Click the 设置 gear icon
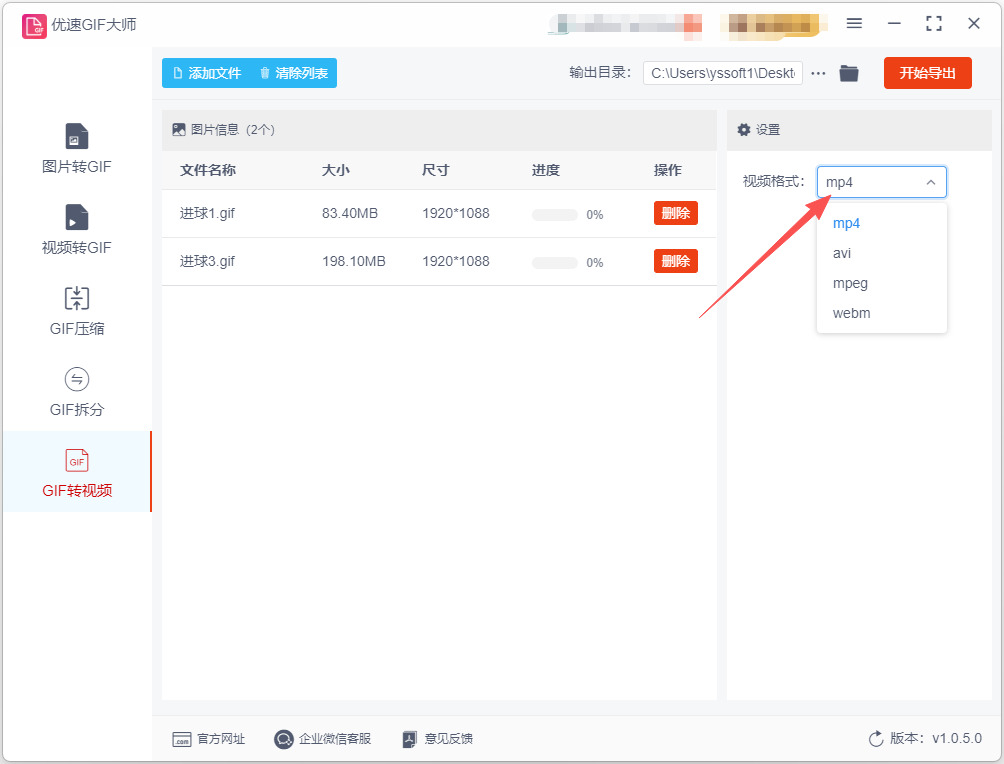 tap(743, 130)
